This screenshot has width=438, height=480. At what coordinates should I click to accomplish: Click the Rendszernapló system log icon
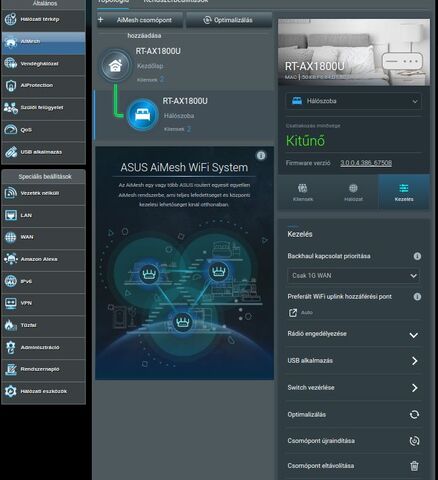tap(11, 369)
